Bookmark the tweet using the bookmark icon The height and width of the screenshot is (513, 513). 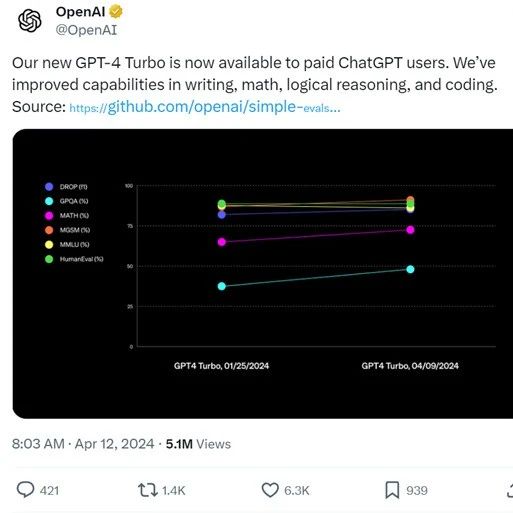click(392, 490)
